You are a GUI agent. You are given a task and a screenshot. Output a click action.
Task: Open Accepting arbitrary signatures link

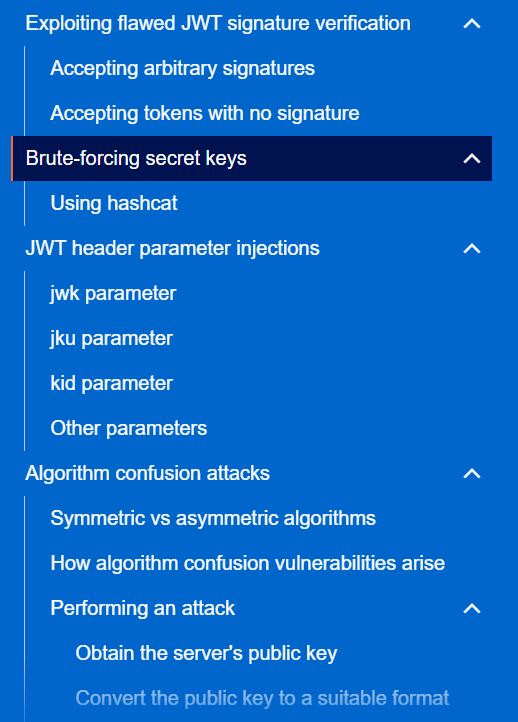[182, 68]
